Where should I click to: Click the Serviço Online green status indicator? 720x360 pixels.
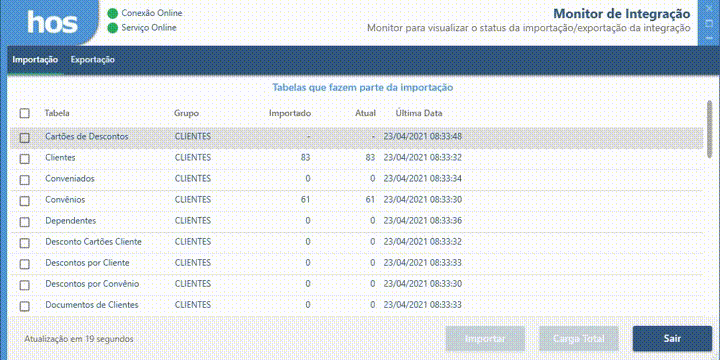[112, 28]
